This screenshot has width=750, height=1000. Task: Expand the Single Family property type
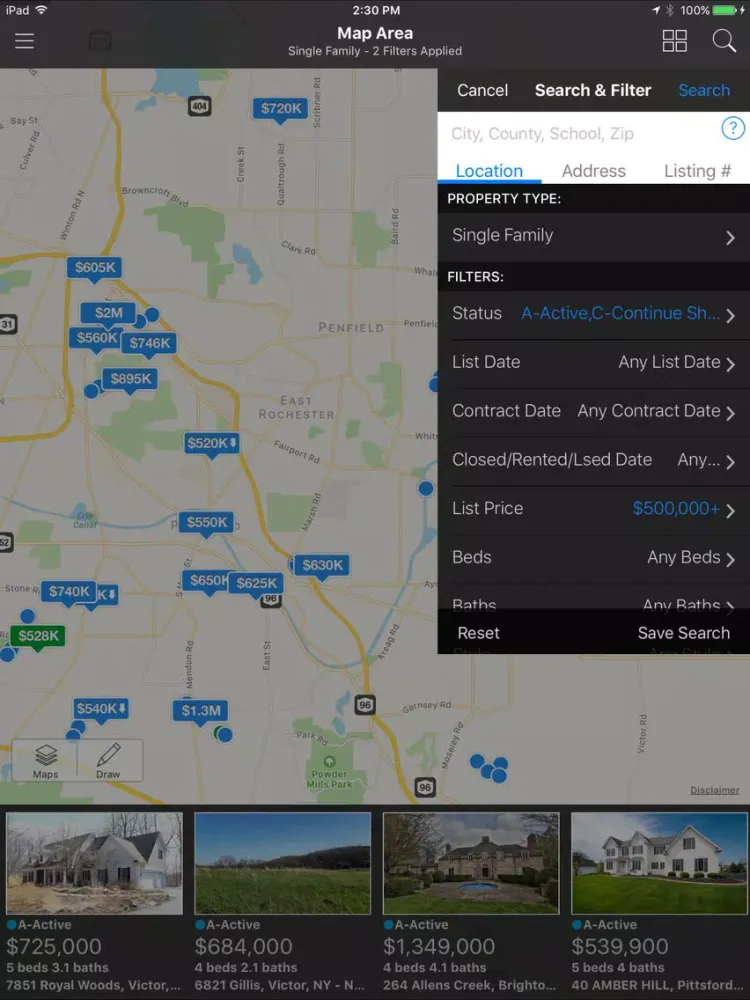point(593,236)
